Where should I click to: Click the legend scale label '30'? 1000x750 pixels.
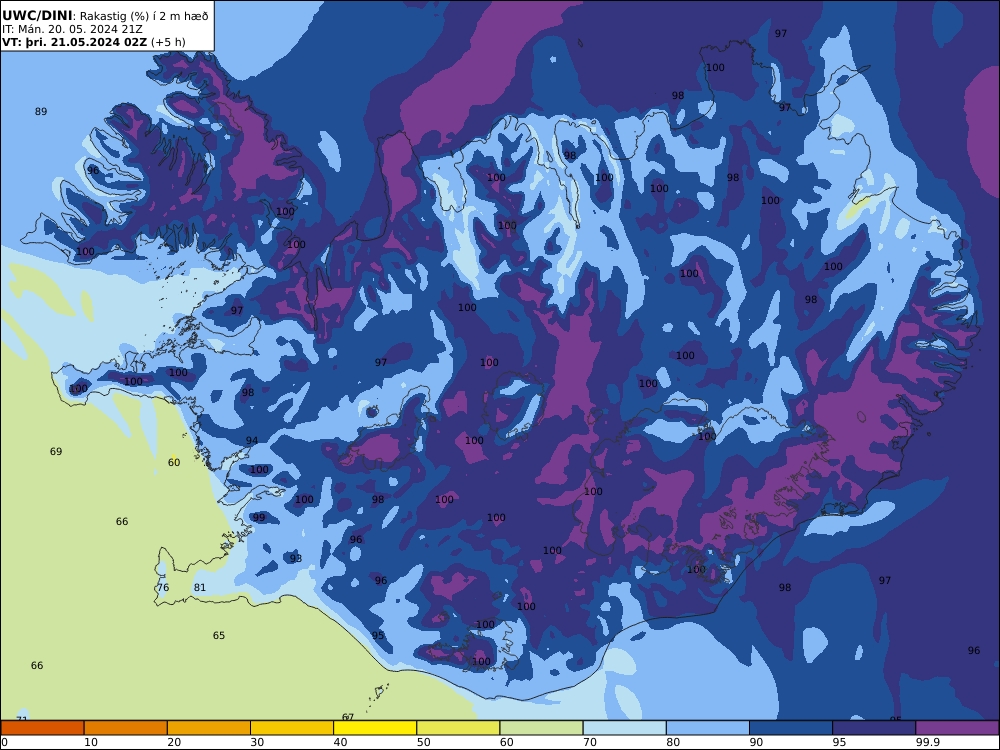point(257,742)
